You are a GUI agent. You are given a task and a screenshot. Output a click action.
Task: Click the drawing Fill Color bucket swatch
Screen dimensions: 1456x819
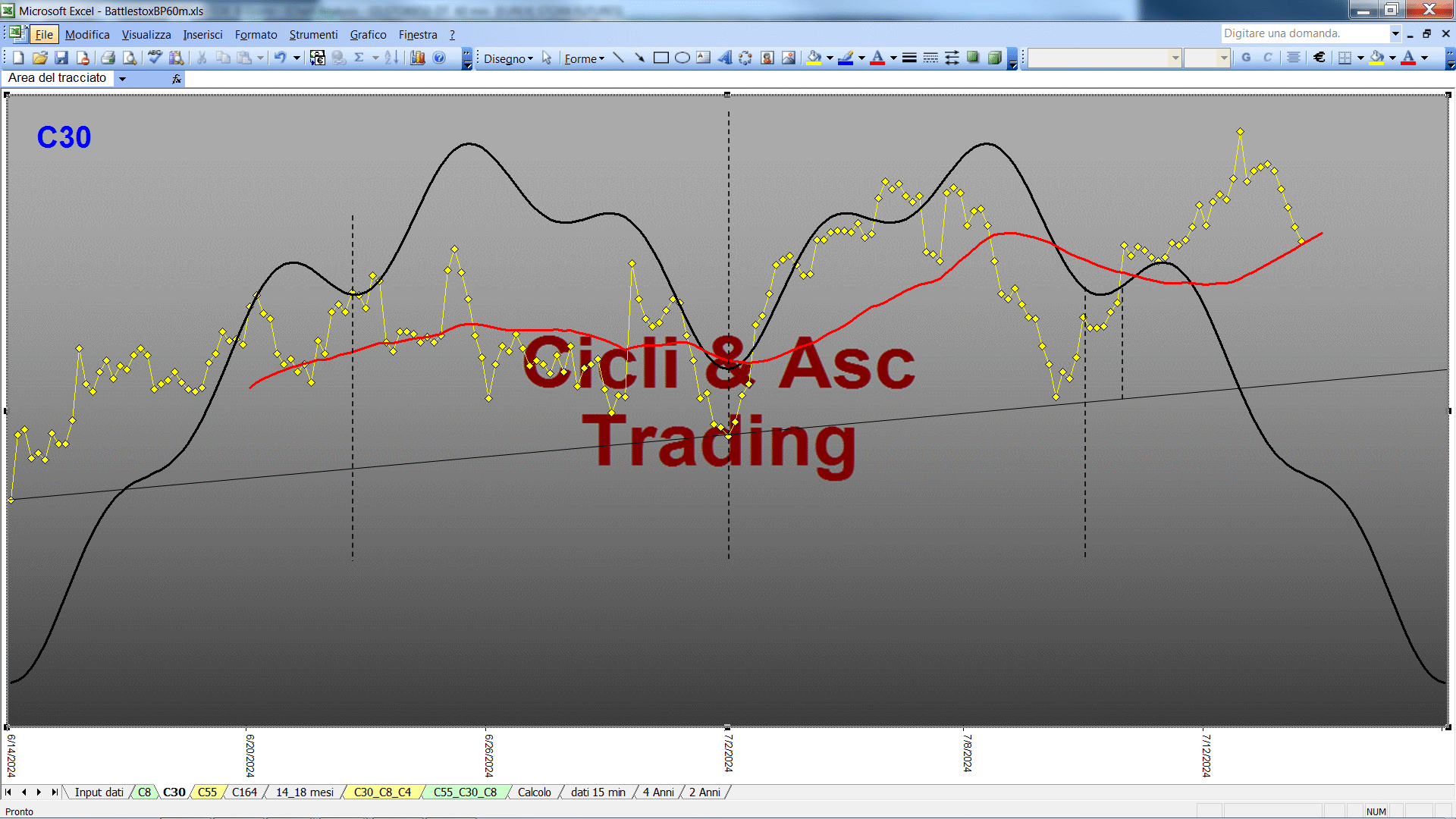(814, 58)
